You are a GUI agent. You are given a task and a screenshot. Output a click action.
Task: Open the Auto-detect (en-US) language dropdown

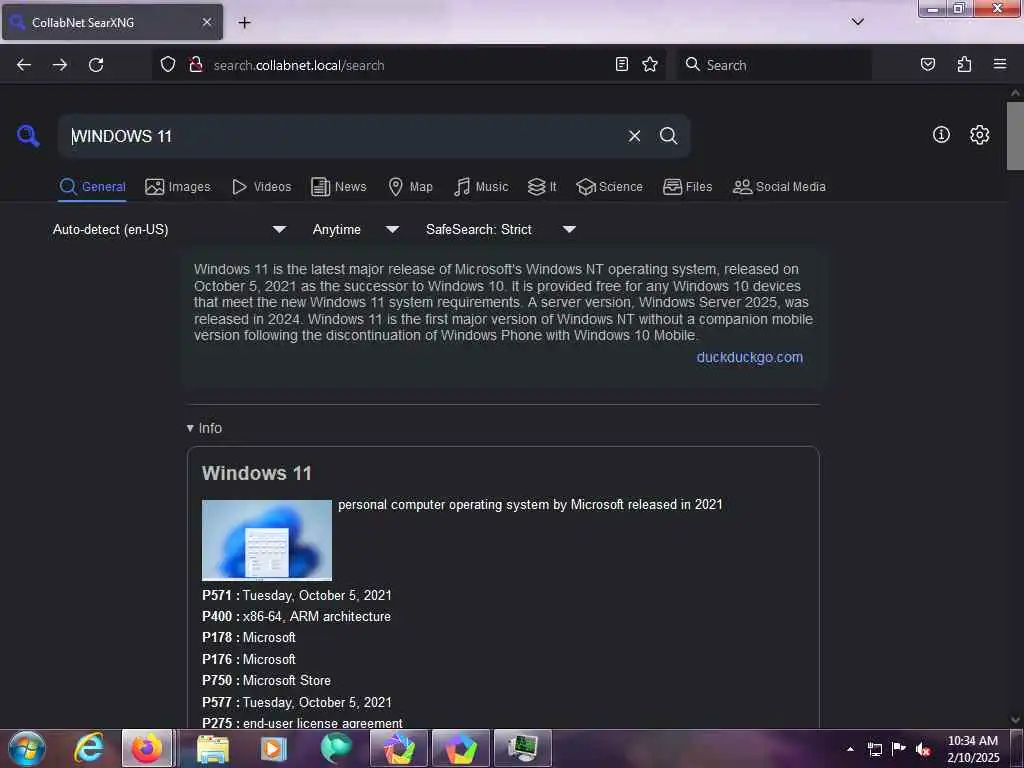click(x=169, y=229)
